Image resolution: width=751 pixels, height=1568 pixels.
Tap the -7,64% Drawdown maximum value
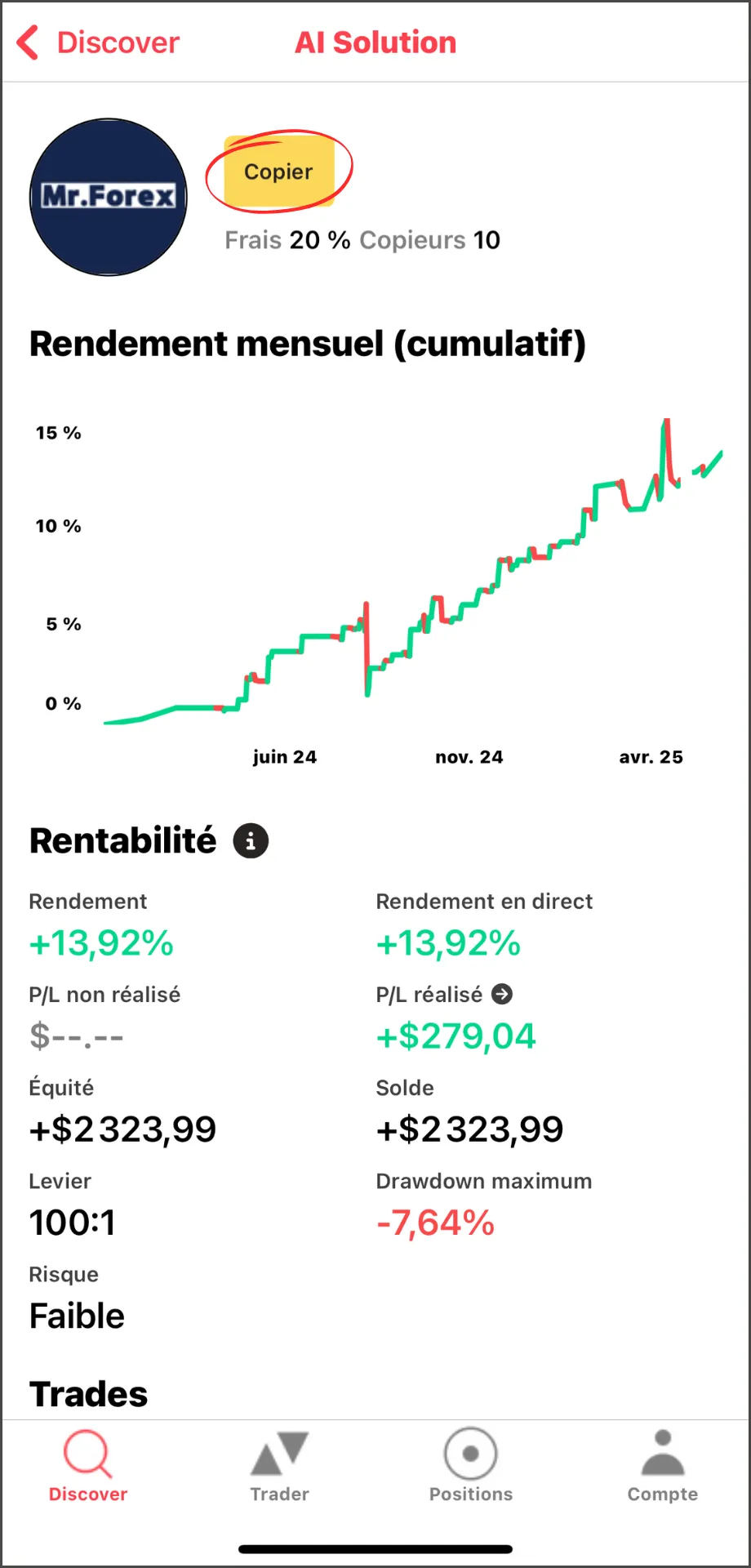tap(435, 1223)
